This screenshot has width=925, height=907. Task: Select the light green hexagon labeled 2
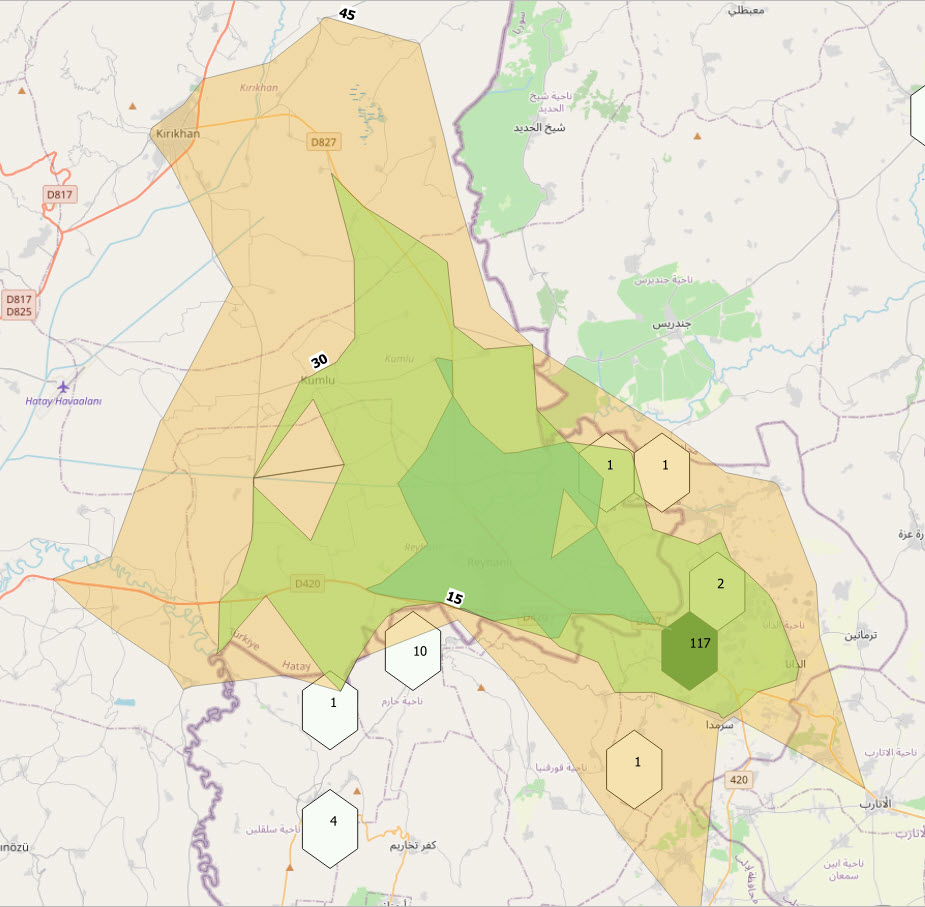[x=717, y=584]
